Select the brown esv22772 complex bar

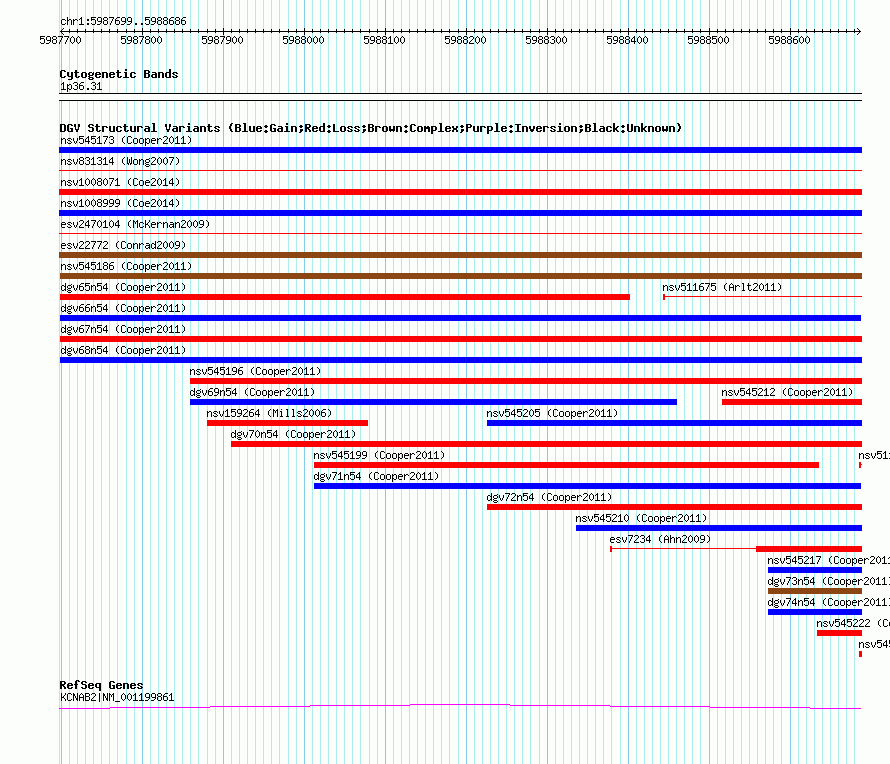[460, 255]
